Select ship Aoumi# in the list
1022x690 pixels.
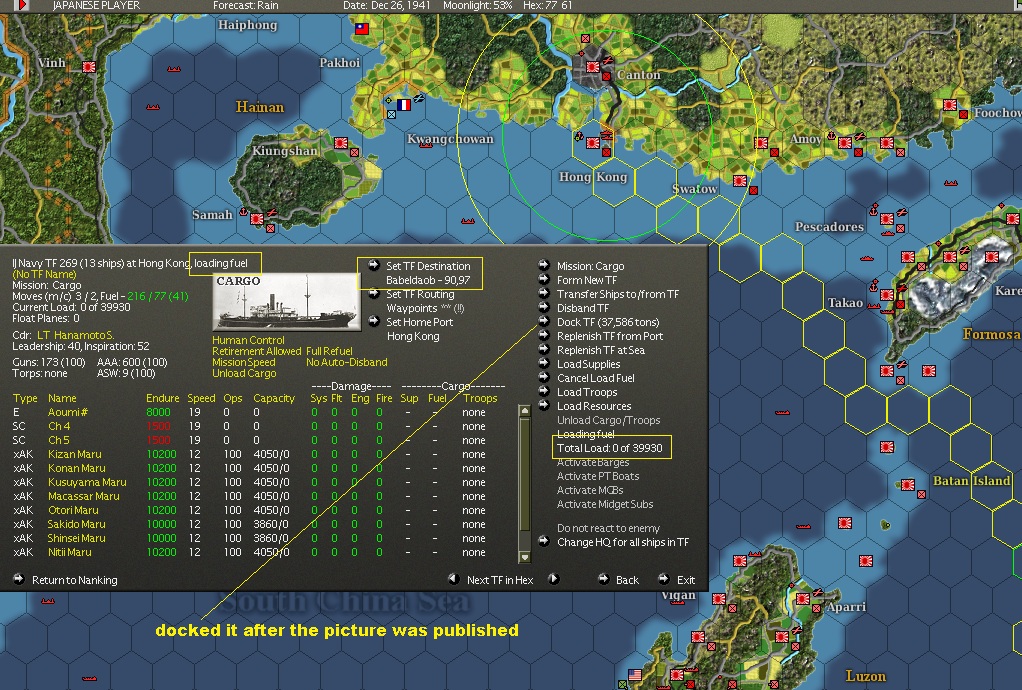[x=68, y=412]
